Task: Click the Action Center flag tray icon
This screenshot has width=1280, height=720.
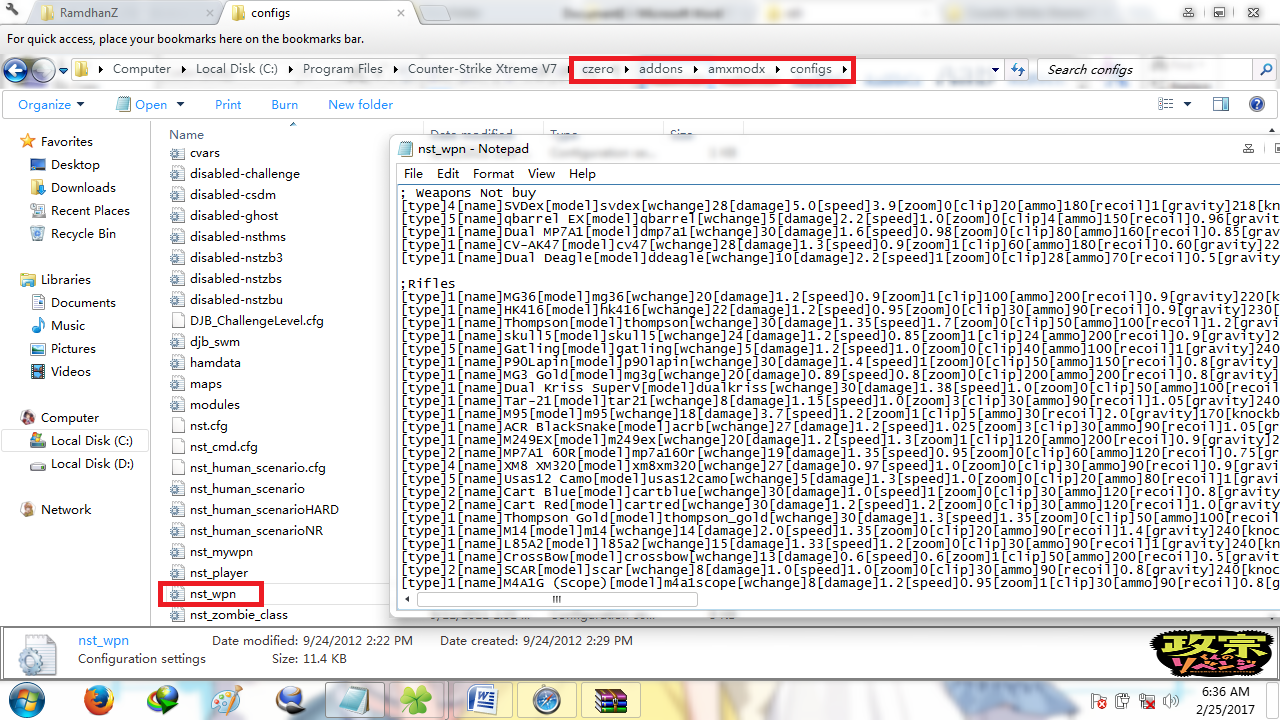Action: [x=1098, y=701]
